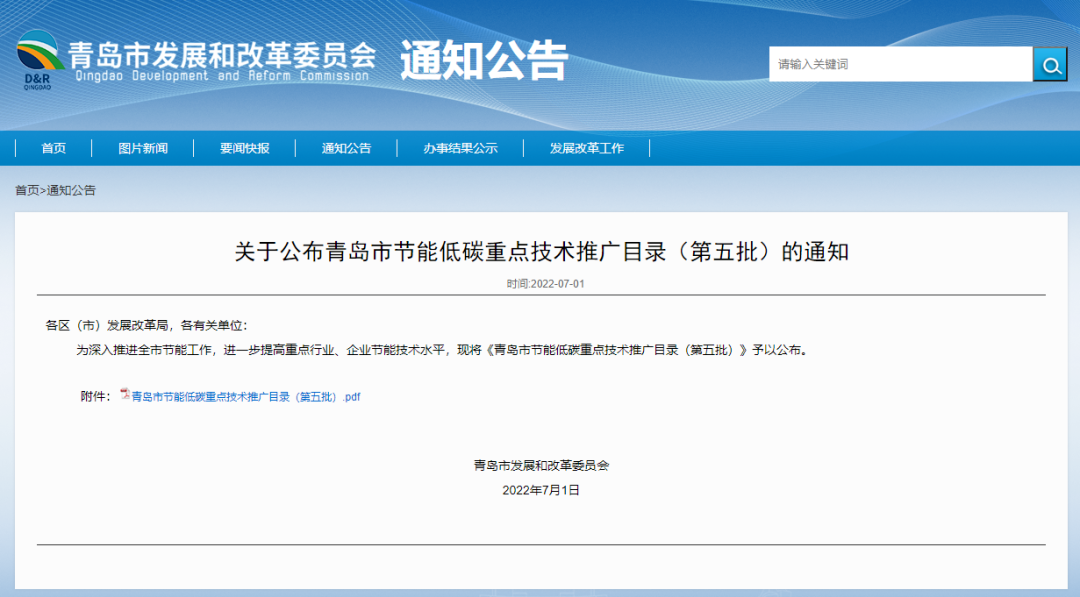Click the 青岛市发展和改革委员会 site title in the header
This screenshot has height=597, width=1080.
[x=222, y=53]
